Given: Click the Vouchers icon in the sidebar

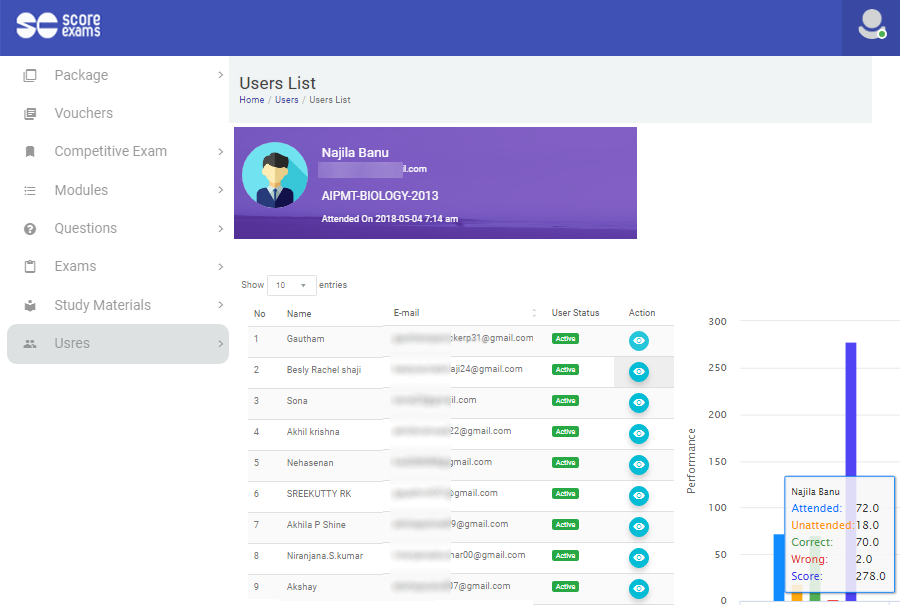Looking at the screenshot, I should coord(31,113).
